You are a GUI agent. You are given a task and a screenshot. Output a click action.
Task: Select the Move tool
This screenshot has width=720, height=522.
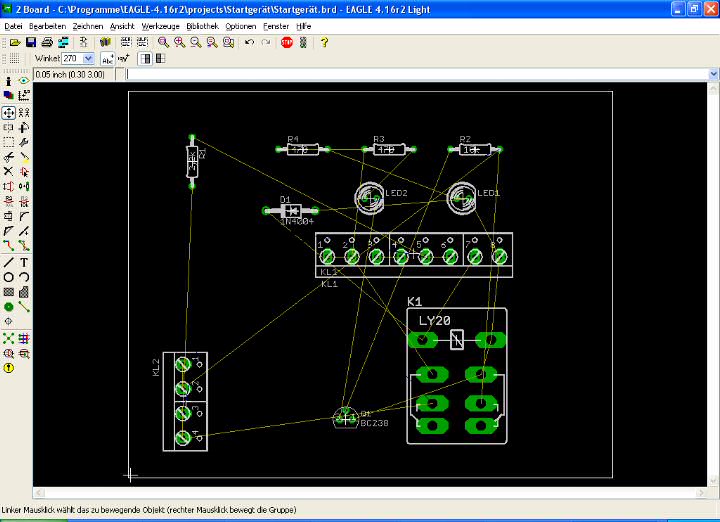(x=8, y=112)
